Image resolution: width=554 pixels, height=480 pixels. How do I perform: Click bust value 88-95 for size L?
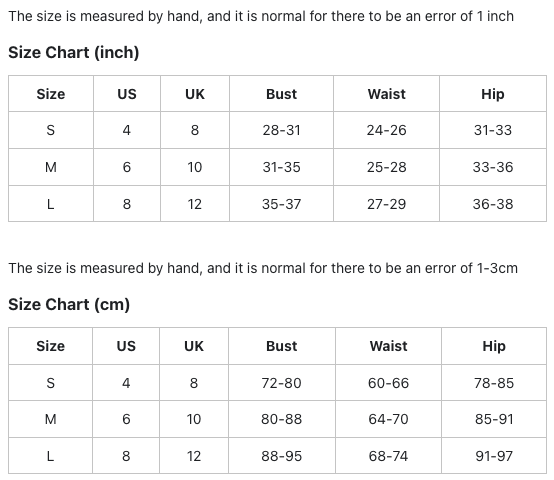[281, 456]
